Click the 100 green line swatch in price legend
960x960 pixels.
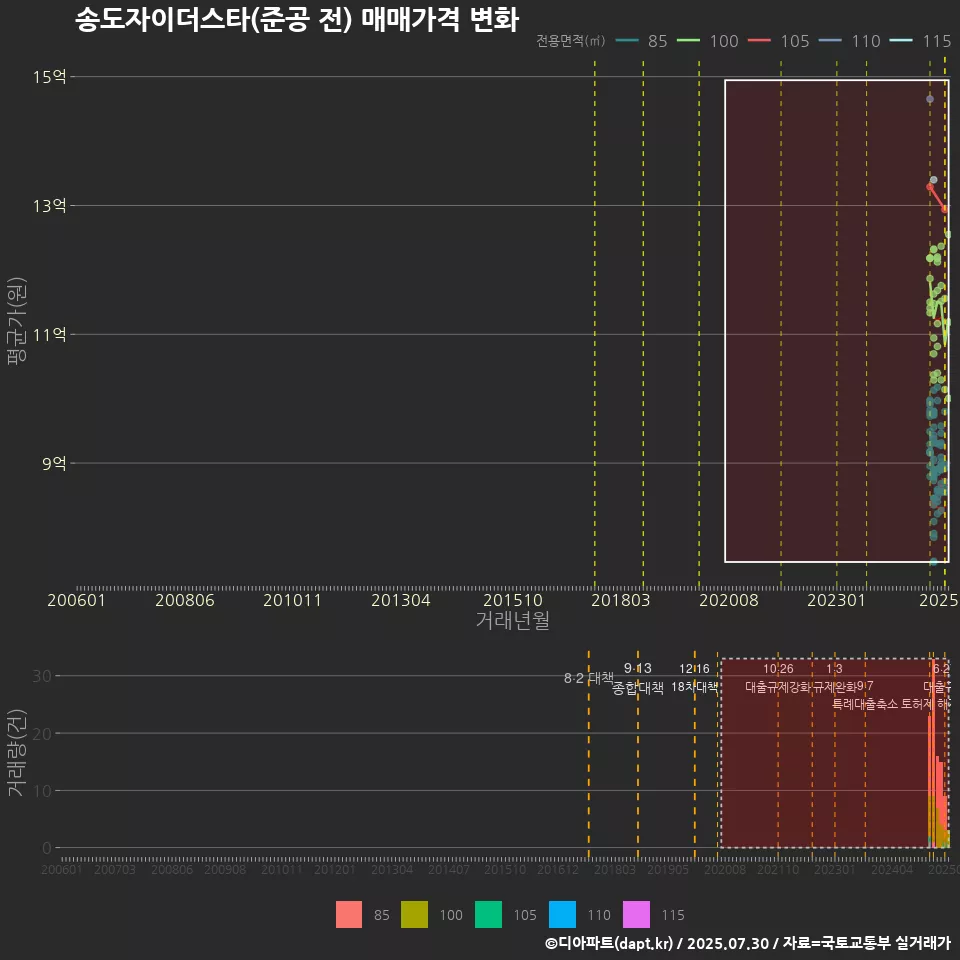coord(688,41)
